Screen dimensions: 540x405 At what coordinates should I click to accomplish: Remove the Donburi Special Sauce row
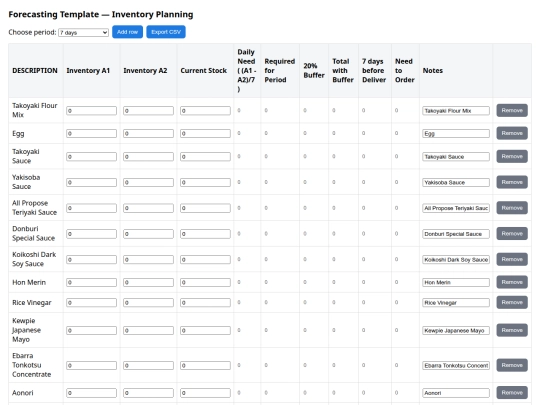512,233
